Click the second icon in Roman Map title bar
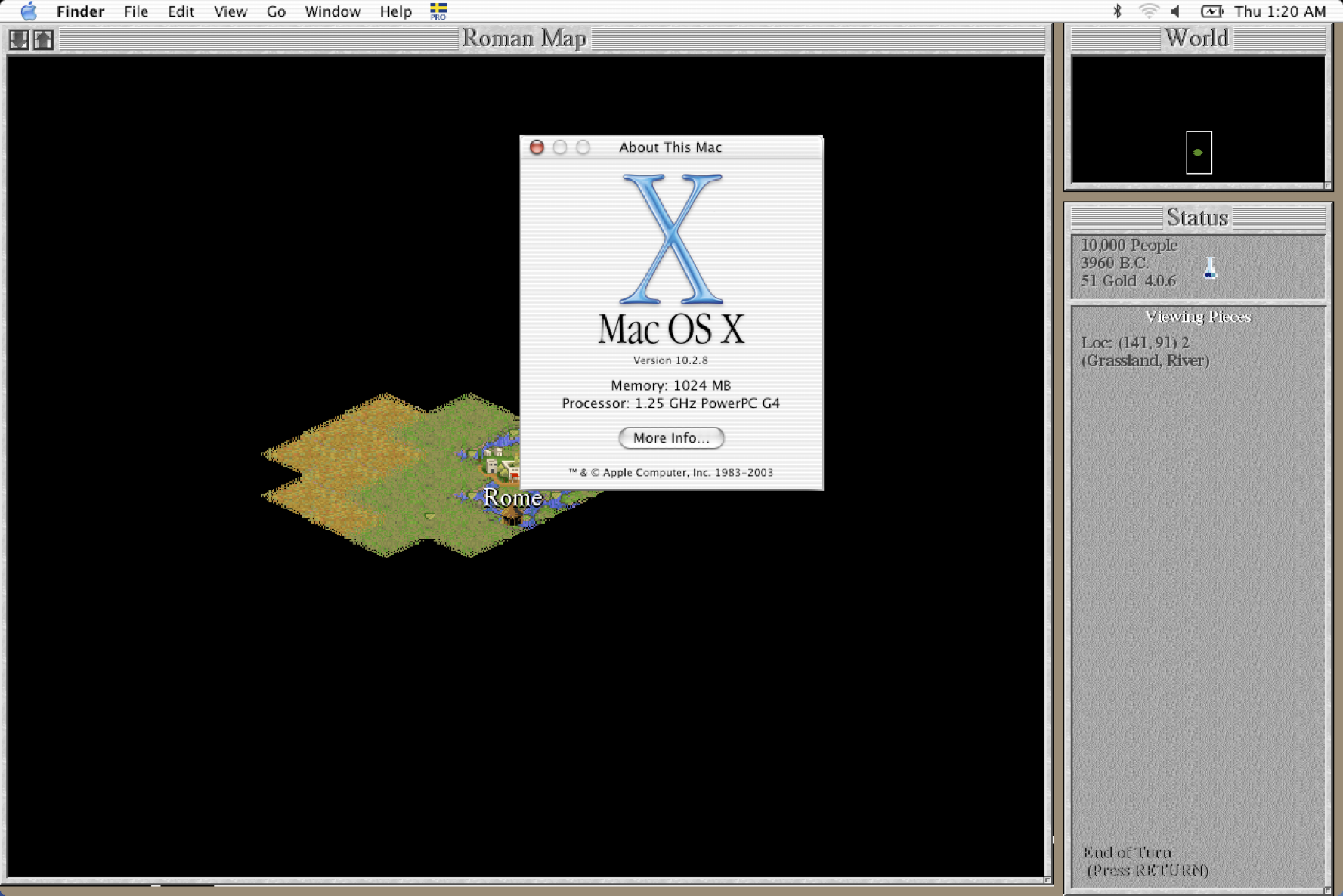Image resolution: width=1343 pixels, height=896 pixels. tap(44, 39)
